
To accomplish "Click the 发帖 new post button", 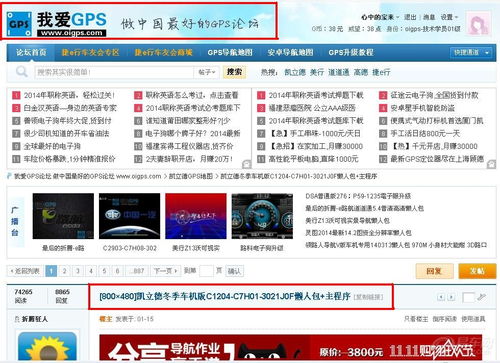I will point(477,271).
